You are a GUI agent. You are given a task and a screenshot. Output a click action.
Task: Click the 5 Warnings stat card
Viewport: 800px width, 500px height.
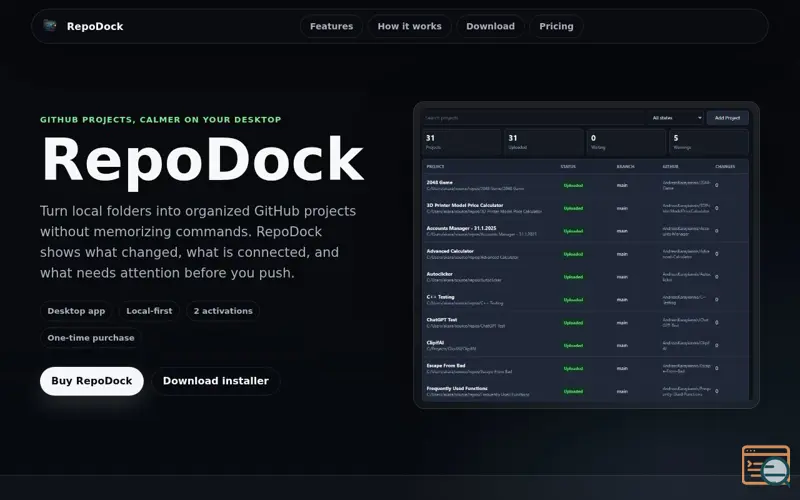coord(709,142)
